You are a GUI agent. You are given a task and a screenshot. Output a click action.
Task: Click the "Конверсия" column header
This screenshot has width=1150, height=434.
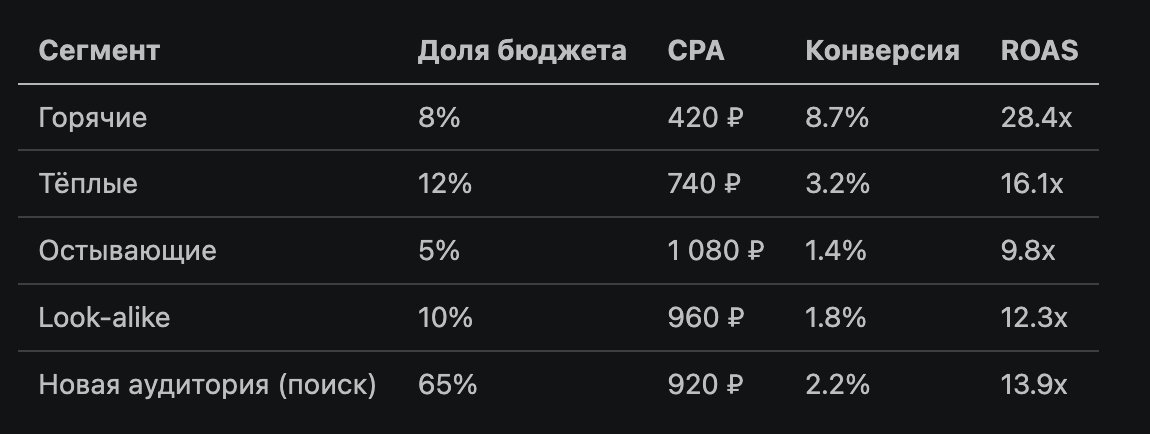882,51
